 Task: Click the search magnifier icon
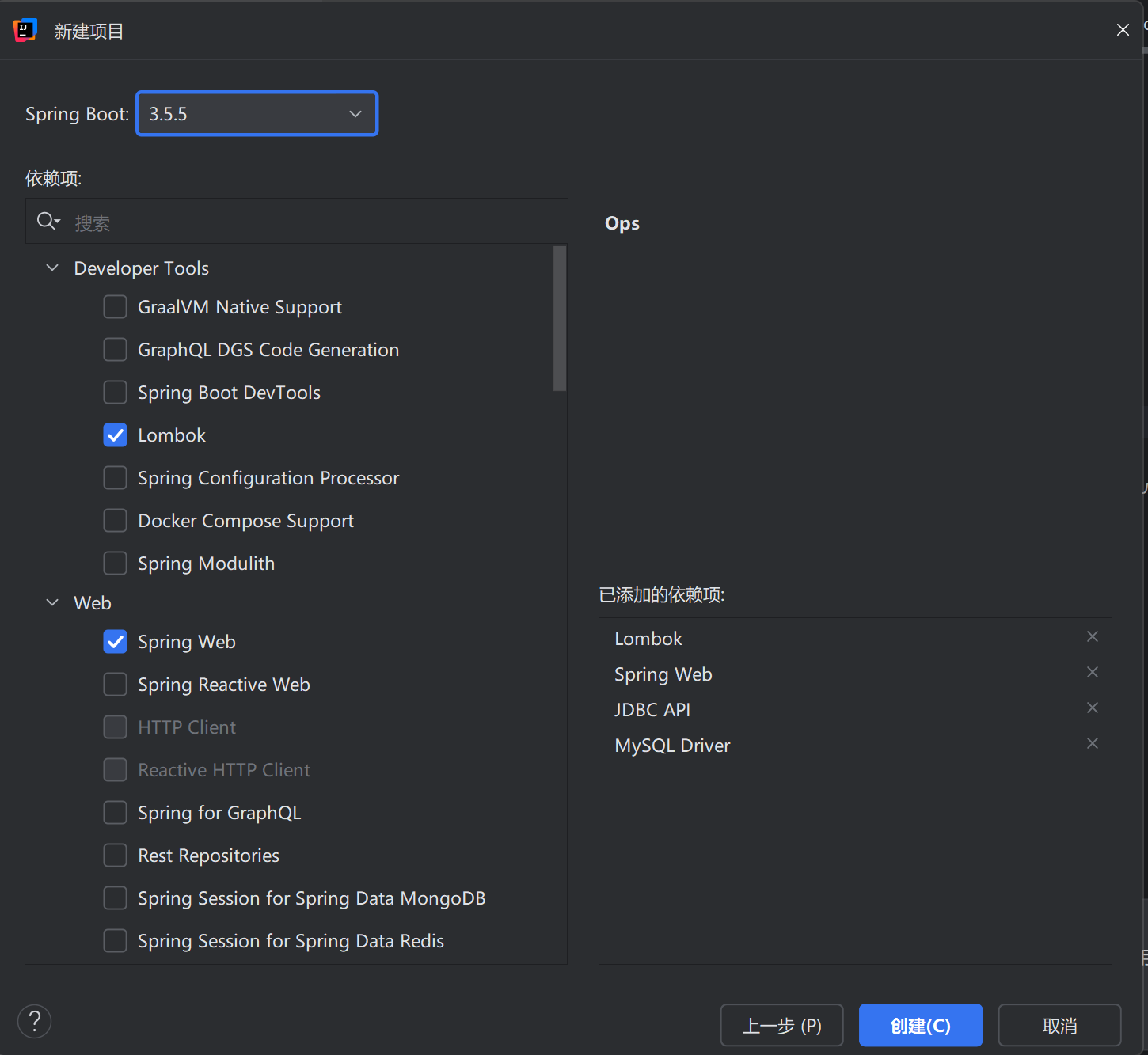click(48, 222)
